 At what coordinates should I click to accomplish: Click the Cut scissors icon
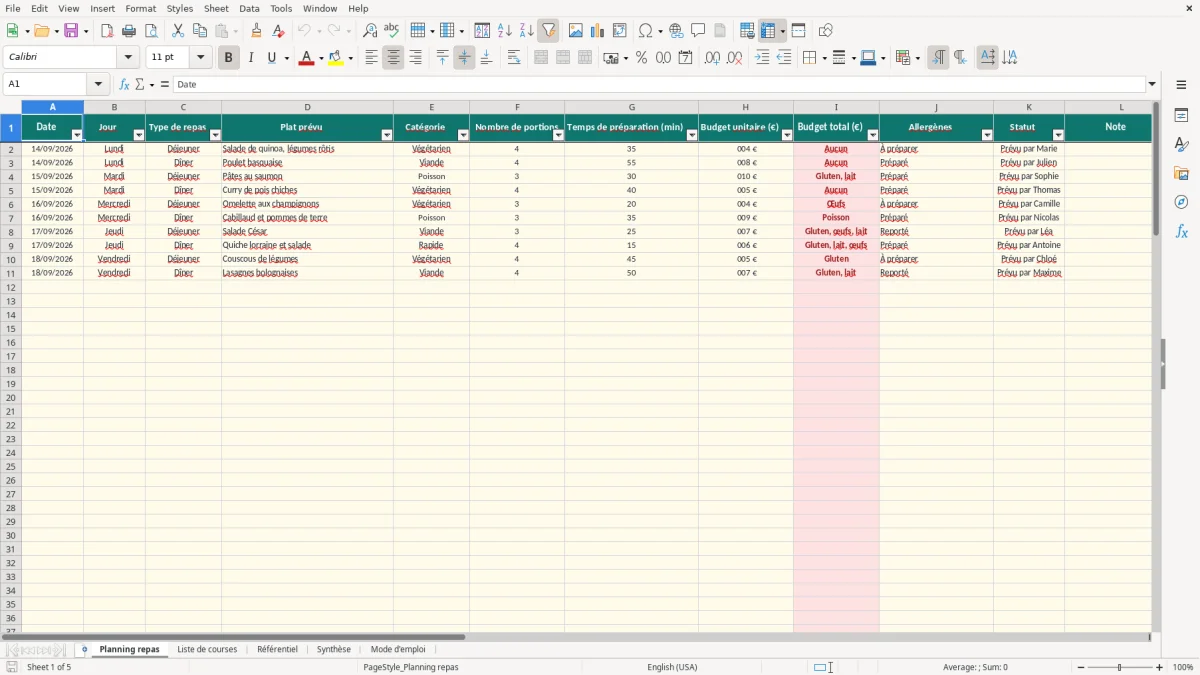[x=177, y=31]
